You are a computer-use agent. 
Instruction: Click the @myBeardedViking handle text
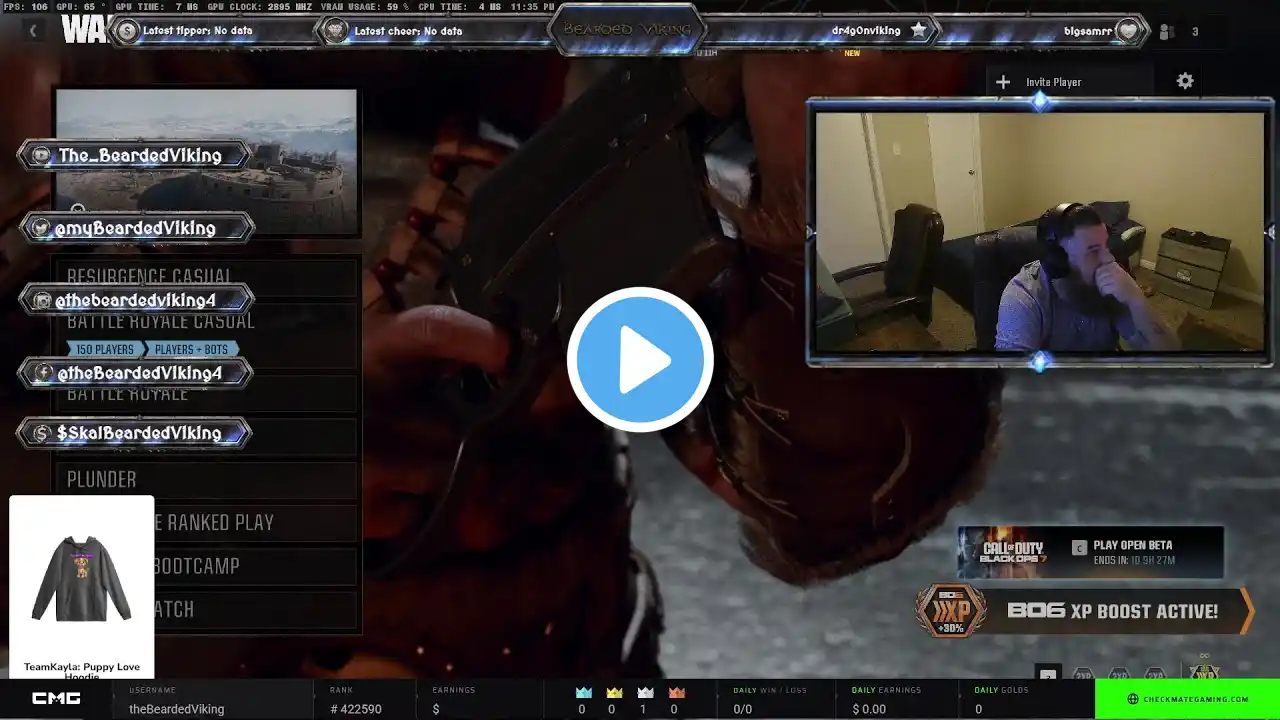[135, 228]
